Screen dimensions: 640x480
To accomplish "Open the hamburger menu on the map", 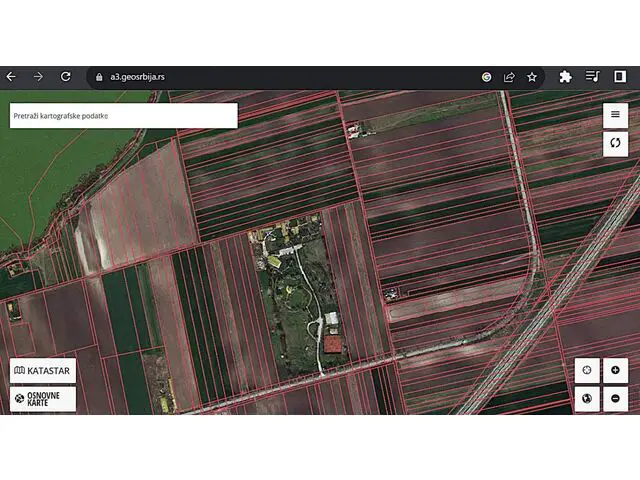I will (615, 115).
